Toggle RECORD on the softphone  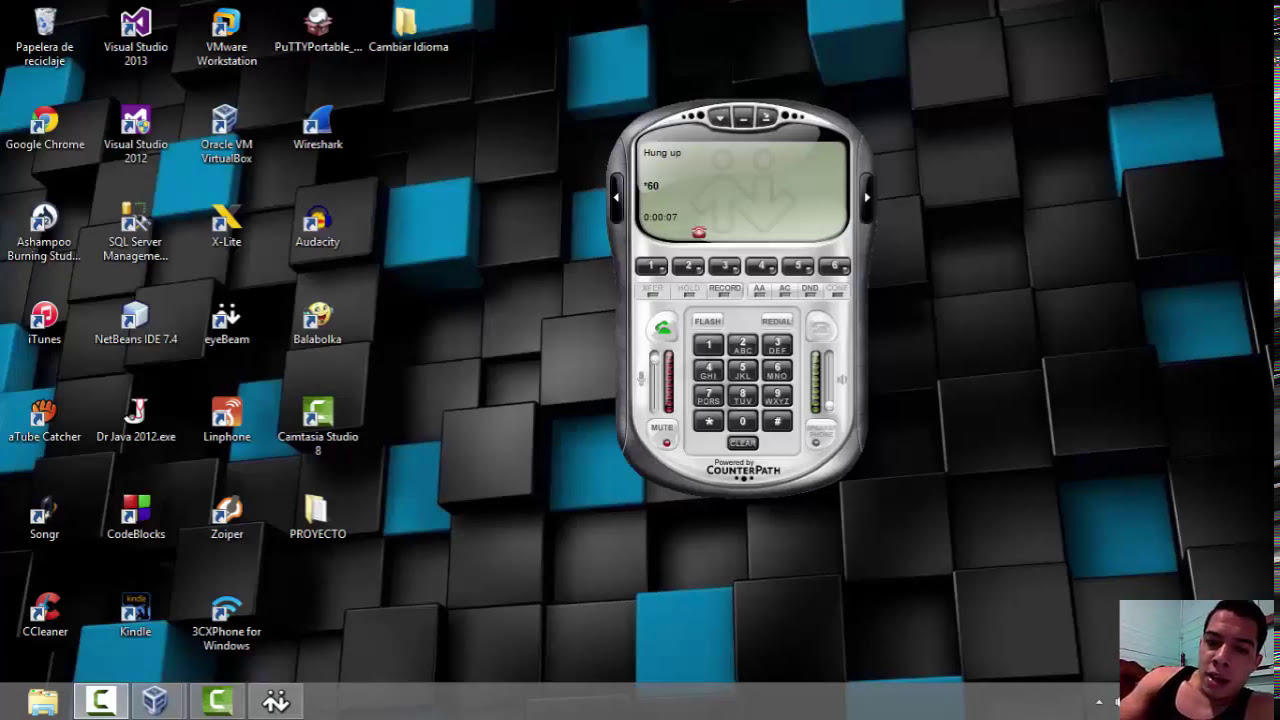click(725, 290)
